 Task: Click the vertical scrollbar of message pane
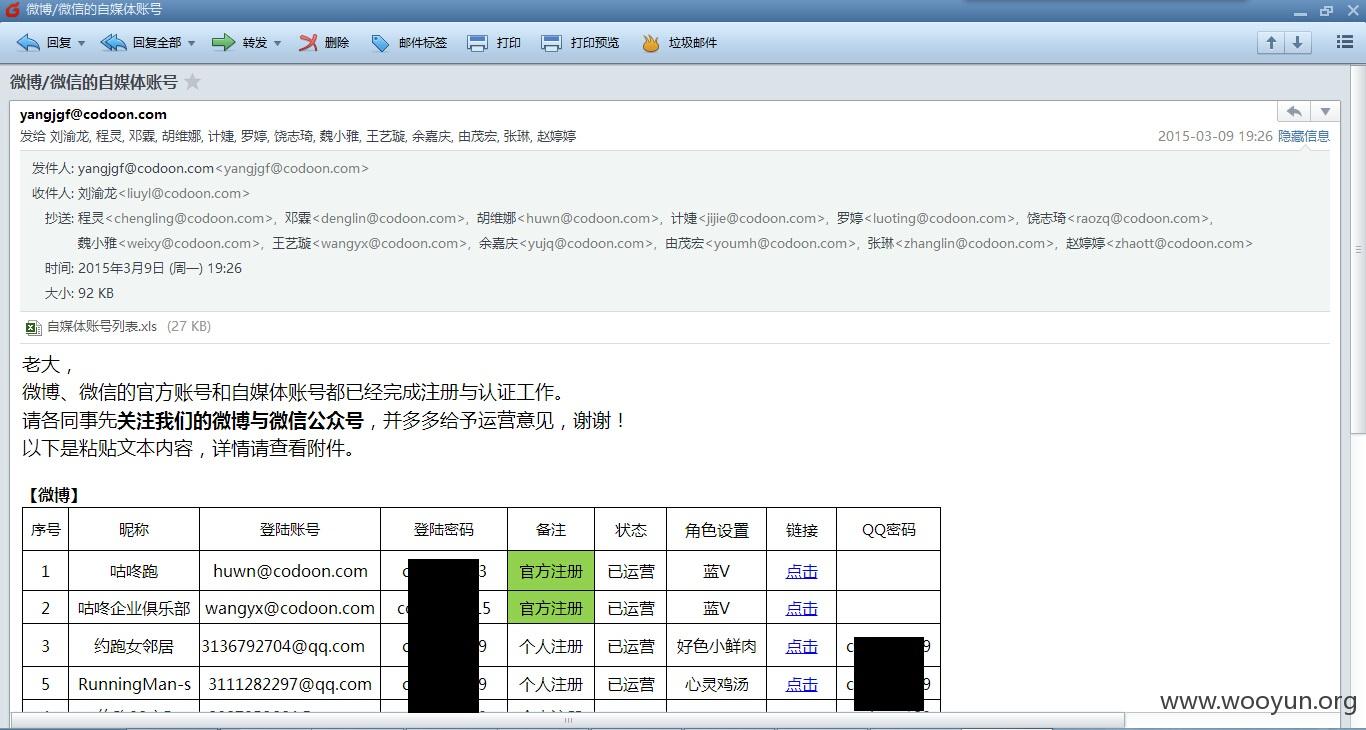pyautogui.click(x=1358, y=250)
